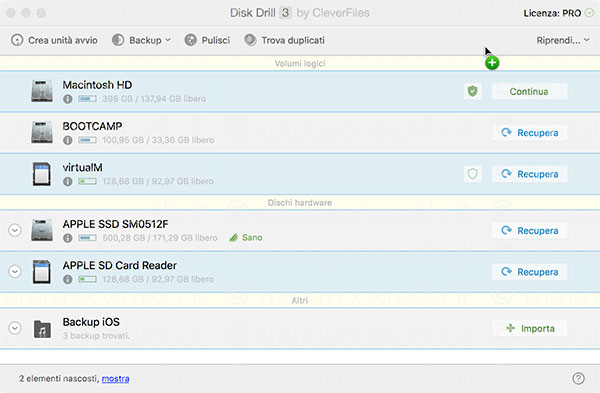The width and height of the screenshot is (600, 393).
Task: Click the APPLE SD Card Reader usage bar
Action: tap(87, 279)
